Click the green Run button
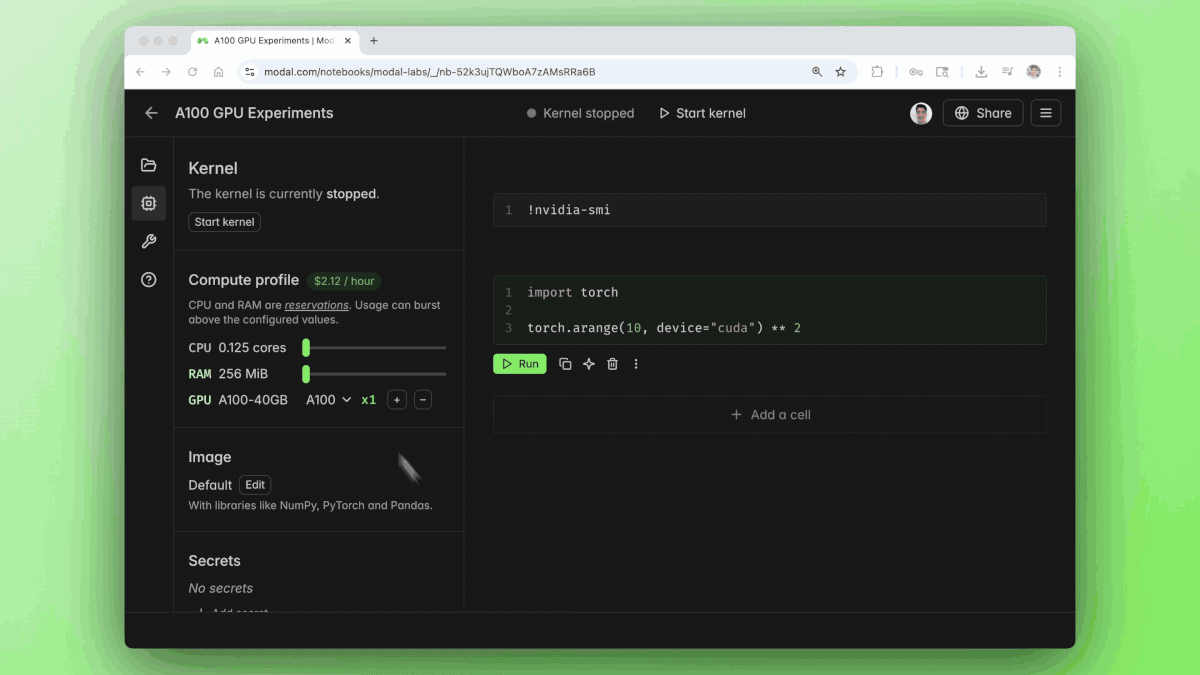 coord(519,364)
